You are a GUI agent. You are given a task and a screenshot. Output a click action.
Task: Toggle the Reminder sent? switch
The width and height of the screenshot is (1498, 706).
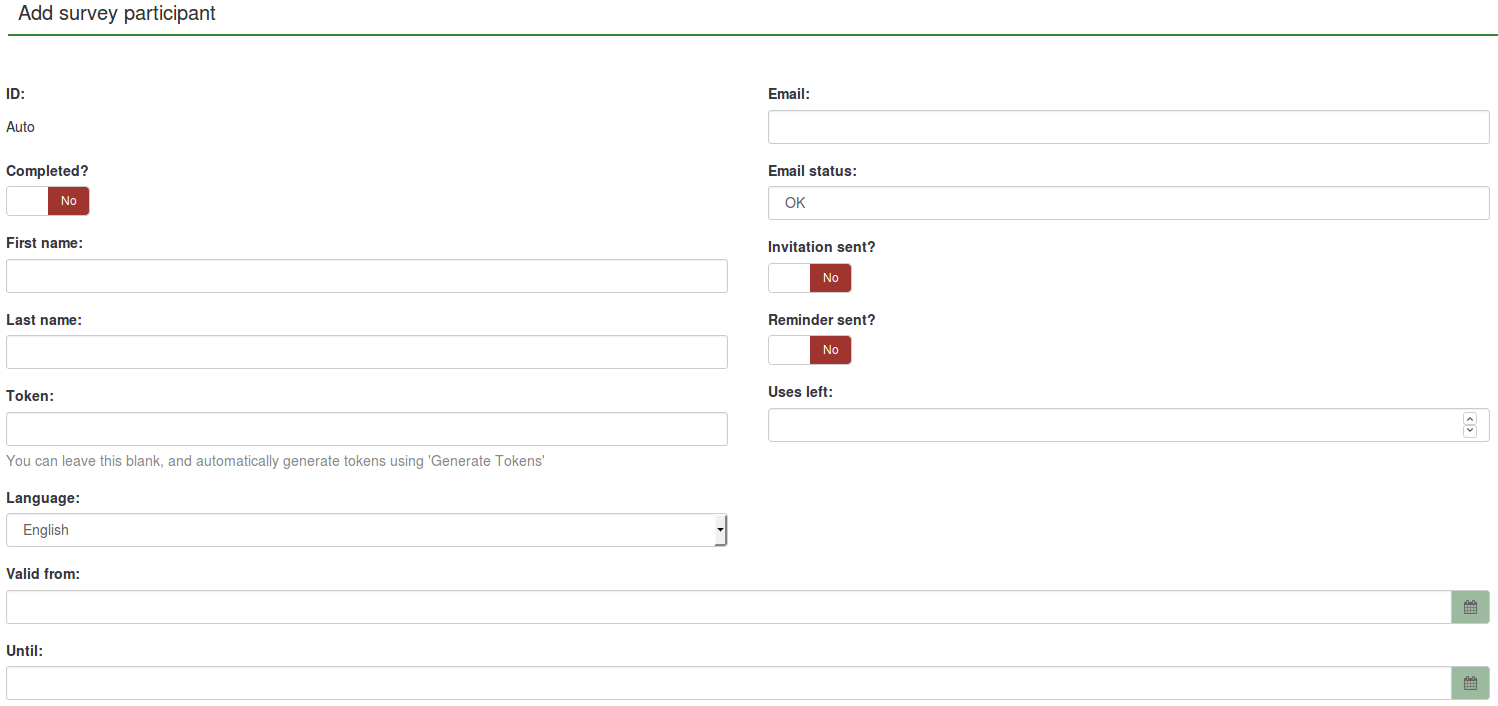(830, 350)
